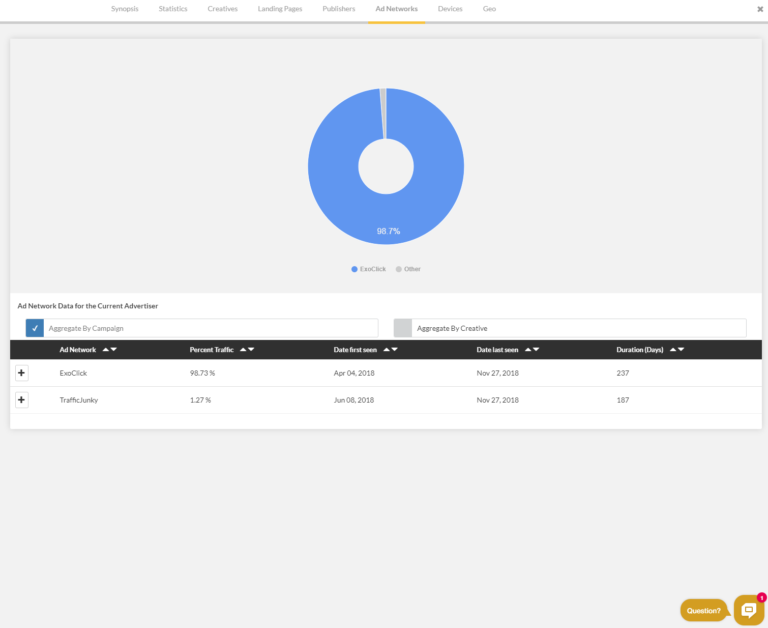Image resolution: width=768 pixels, height=628 pixels.
Task: Enable Aggregate By Creative checkbox
Action: click(x=402, y=328)
